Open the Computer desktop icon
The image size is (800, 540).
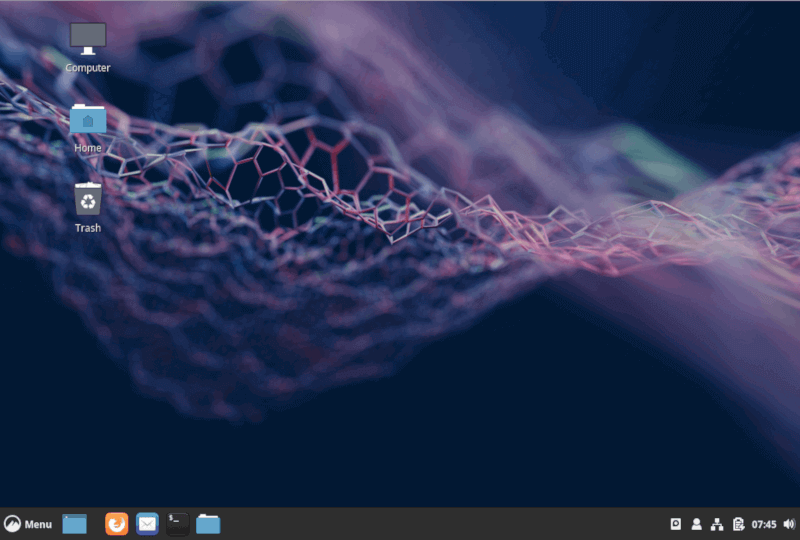(x=87, y=39)
